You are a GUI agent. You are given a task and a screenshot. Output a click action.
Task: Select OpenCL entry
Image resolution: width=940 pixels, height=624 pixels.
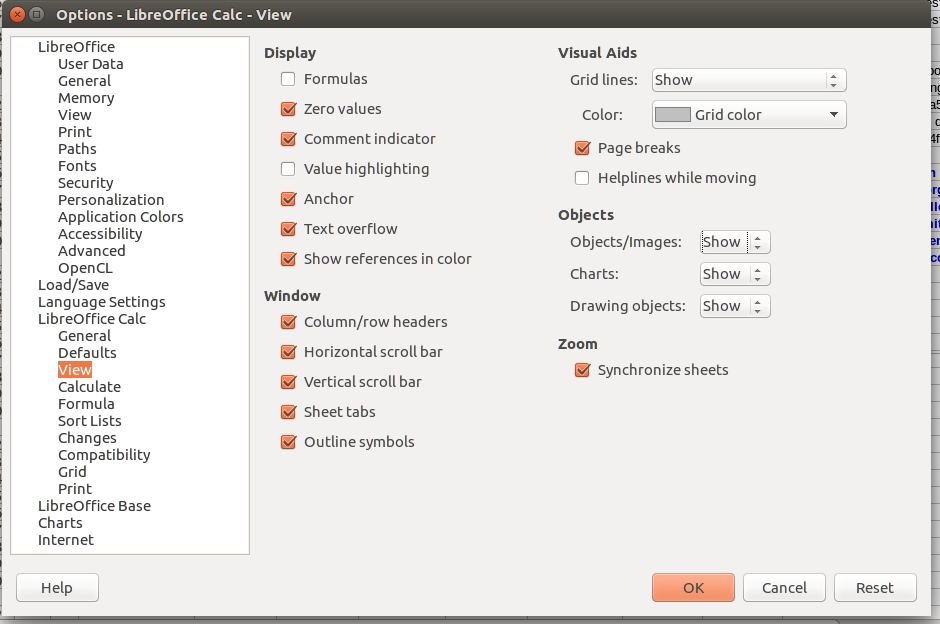[85, 268]
